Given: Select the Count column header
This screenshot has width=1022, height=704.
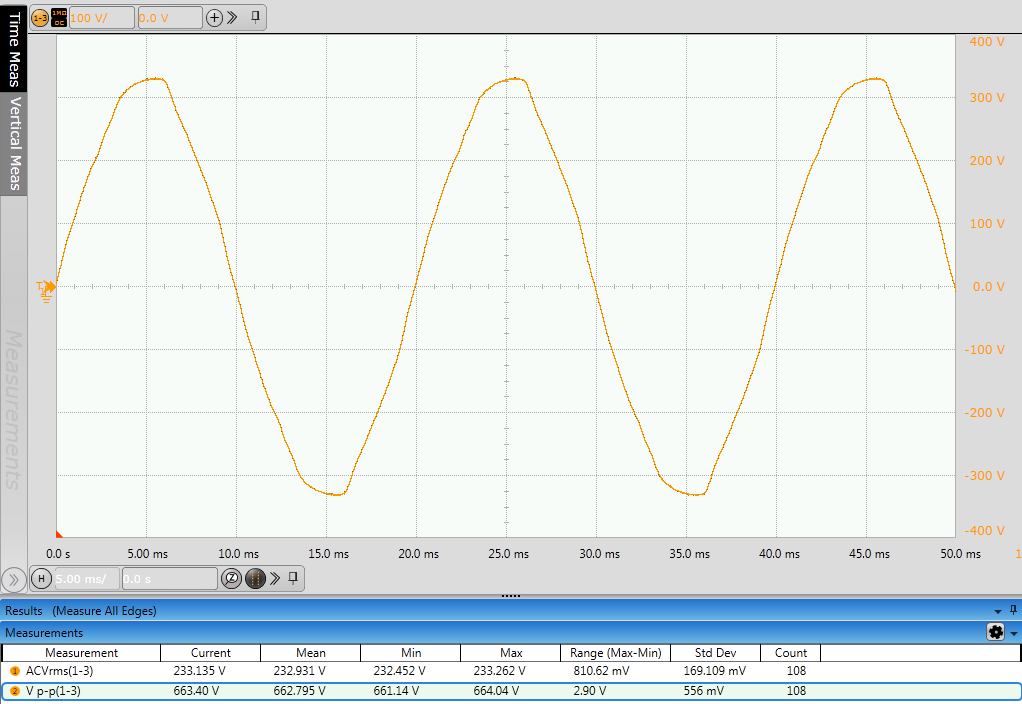Looking at the screenshot, I should point(791,653).
